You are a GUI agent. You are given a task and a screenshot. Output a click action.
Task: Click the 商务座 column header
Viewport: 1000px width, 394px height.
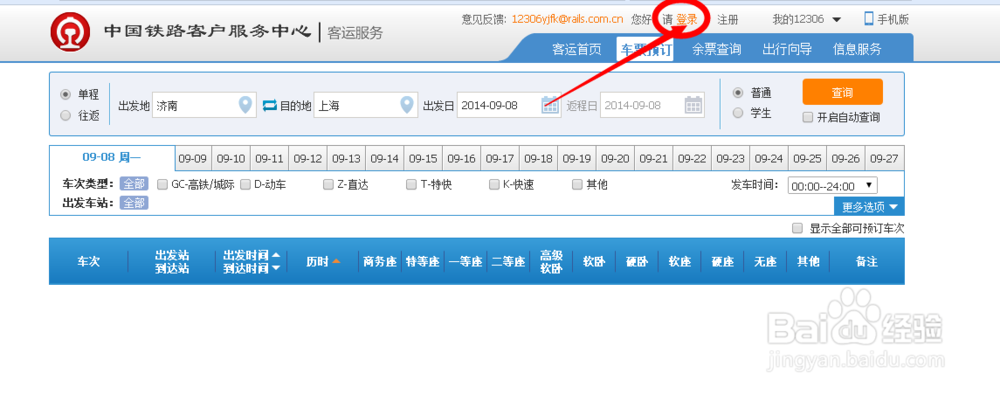(x=380, y=261)
